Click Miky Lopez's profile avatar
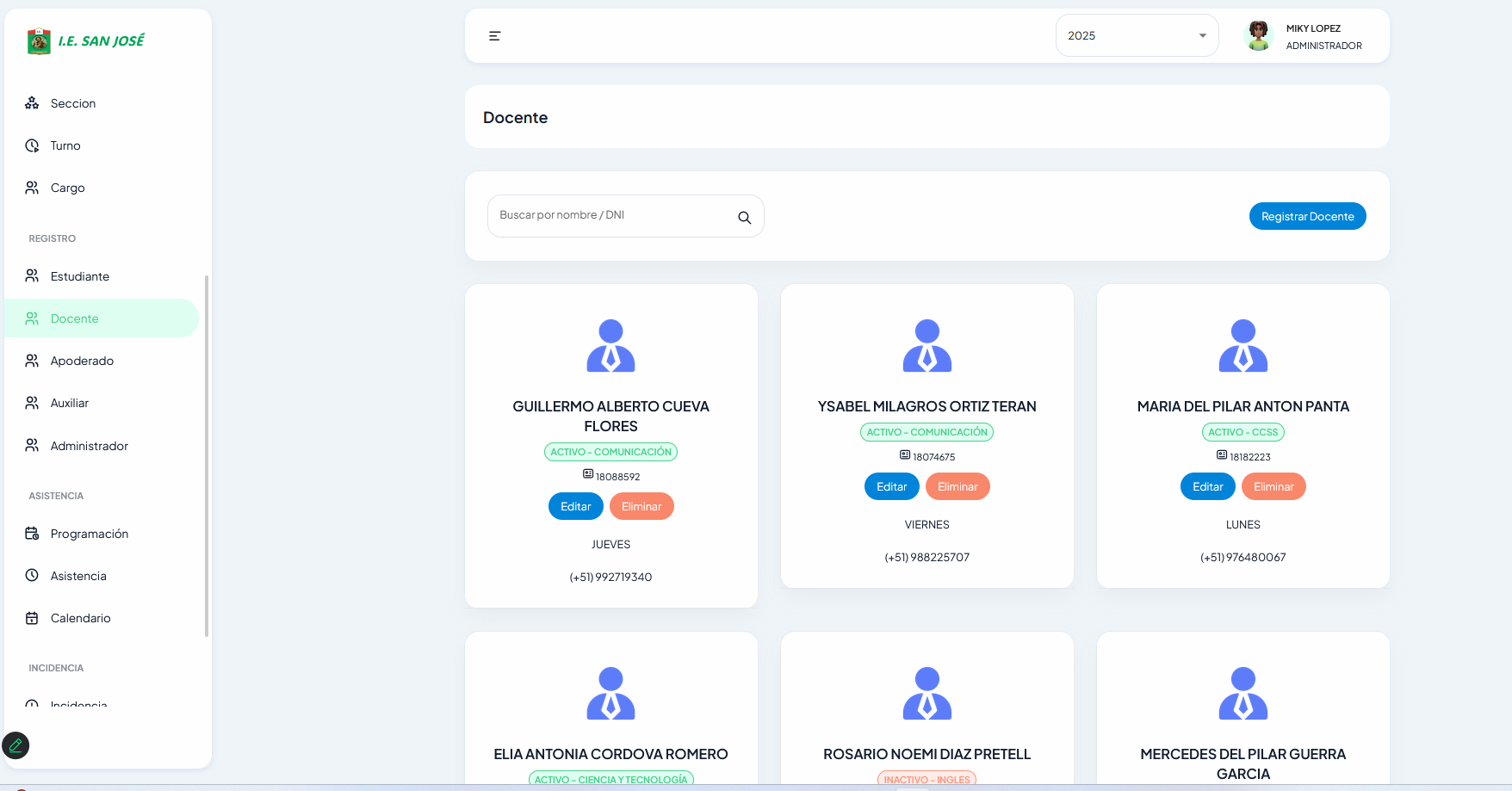The height and width of the screenshot is (791, 1512). [x=1258, y=36]
